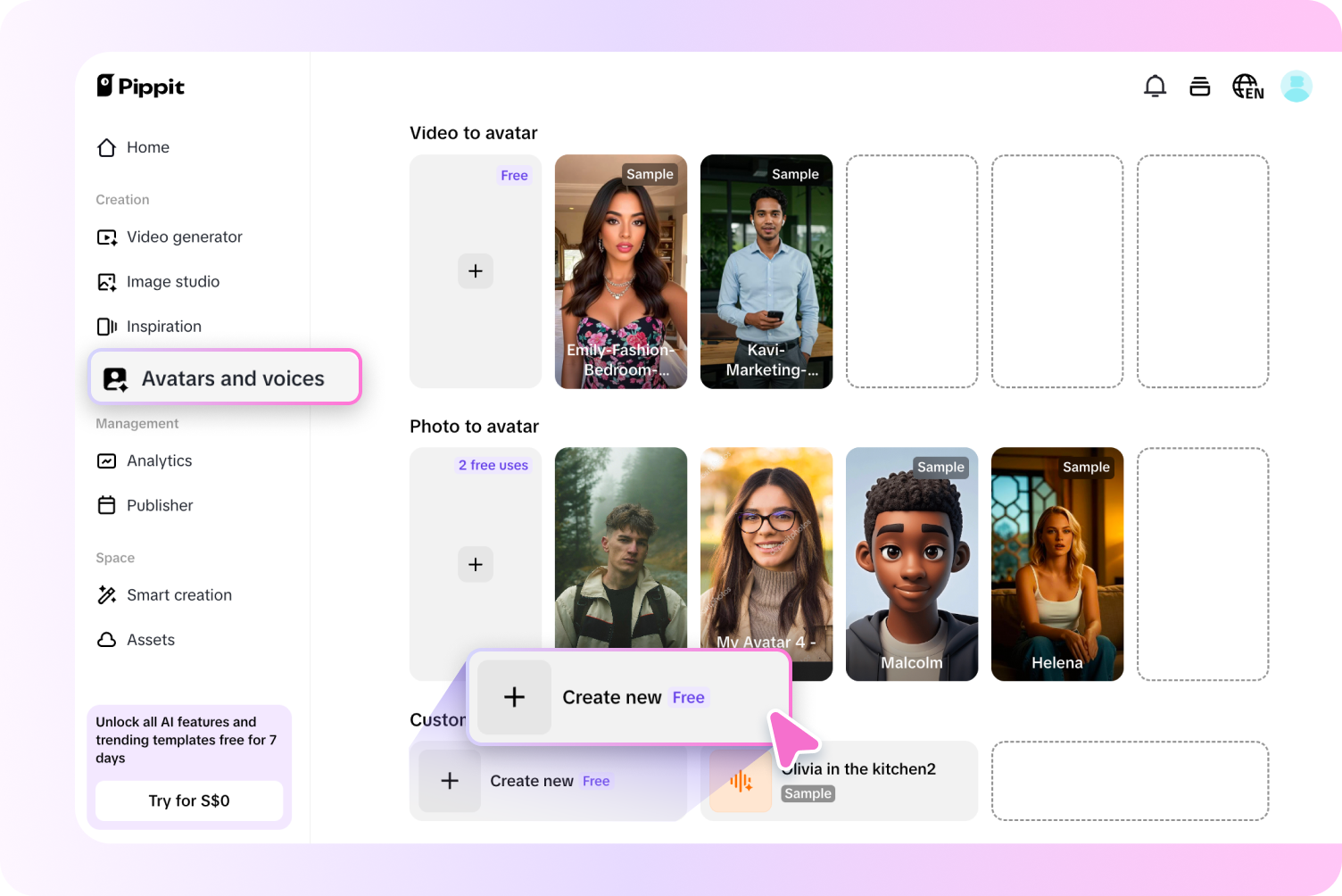Click the Inspiration icon
1342x896 pixels.
(107, 326)
